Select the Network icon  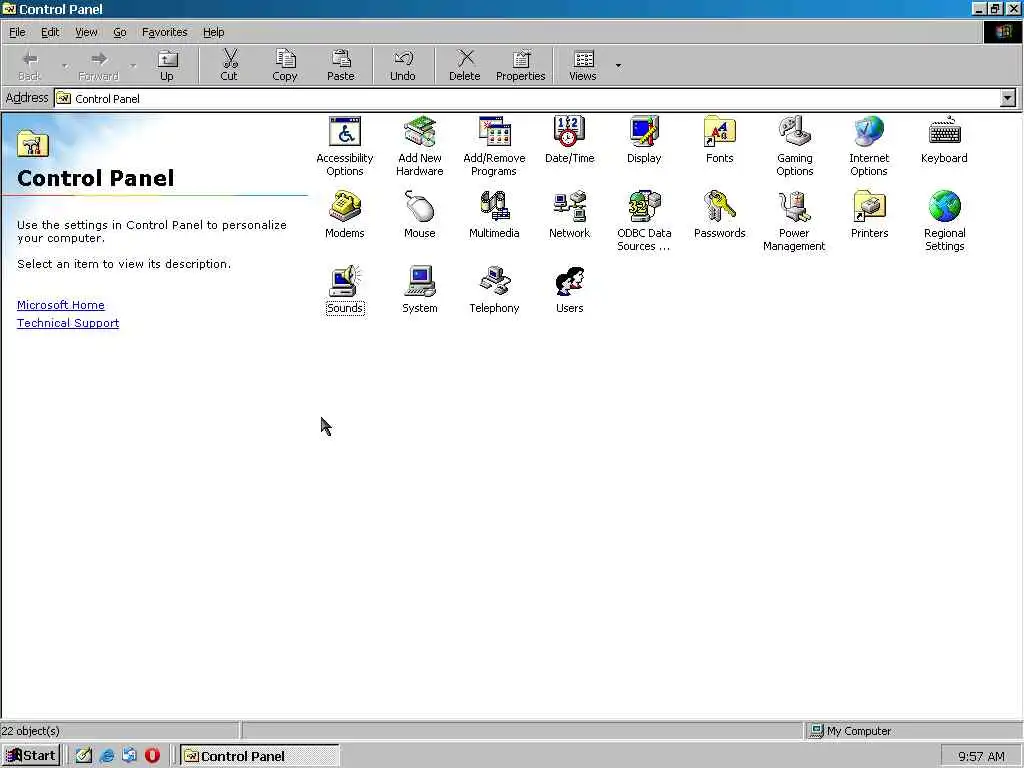(x=569, y=207)
